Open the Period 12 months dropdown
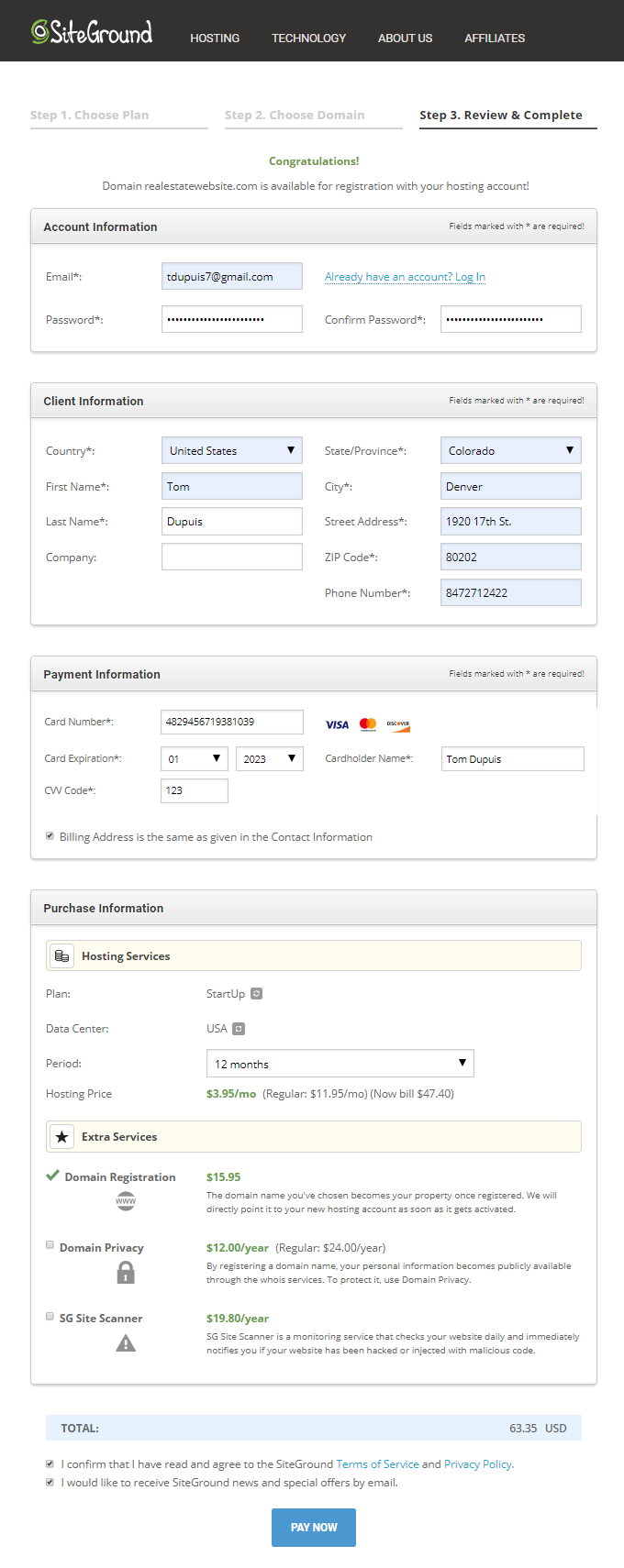 pyautogui.click(x=340, y=1064)
